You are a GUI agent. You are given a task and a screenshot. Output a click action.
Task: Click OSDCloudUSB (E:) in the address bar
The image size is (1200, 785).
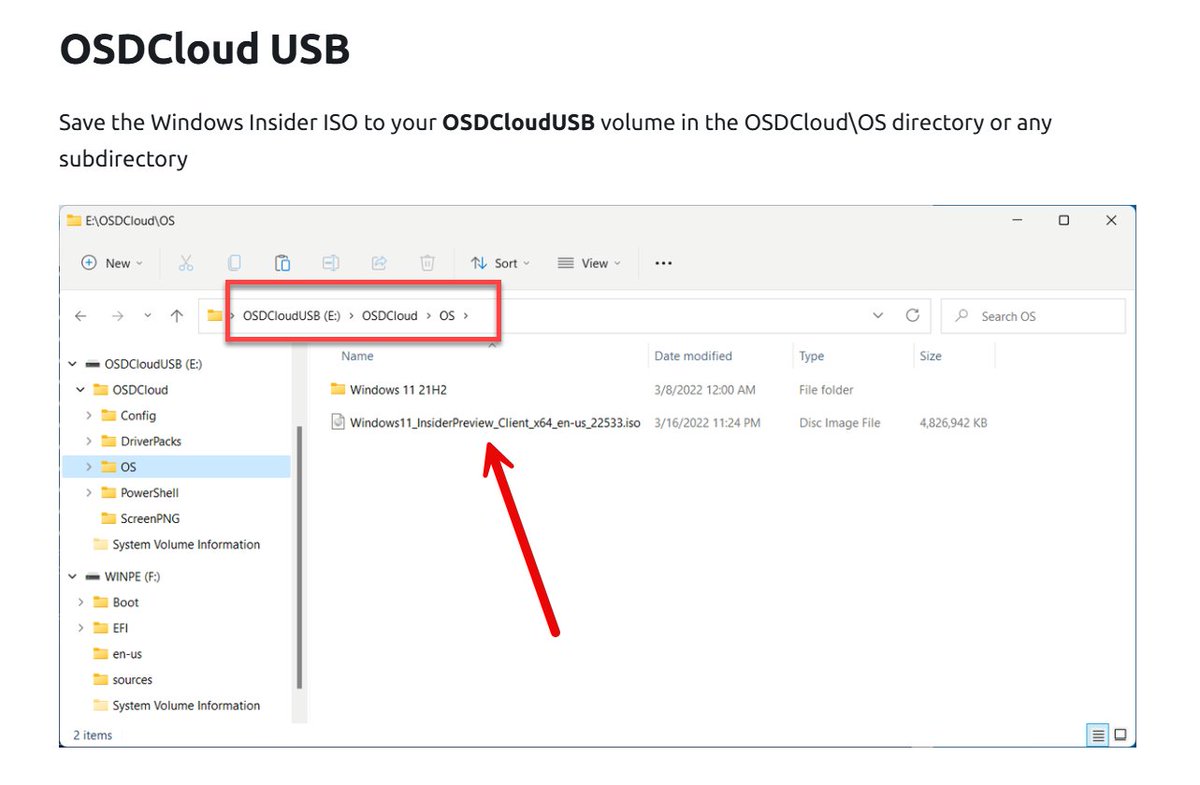click(292, 316)
